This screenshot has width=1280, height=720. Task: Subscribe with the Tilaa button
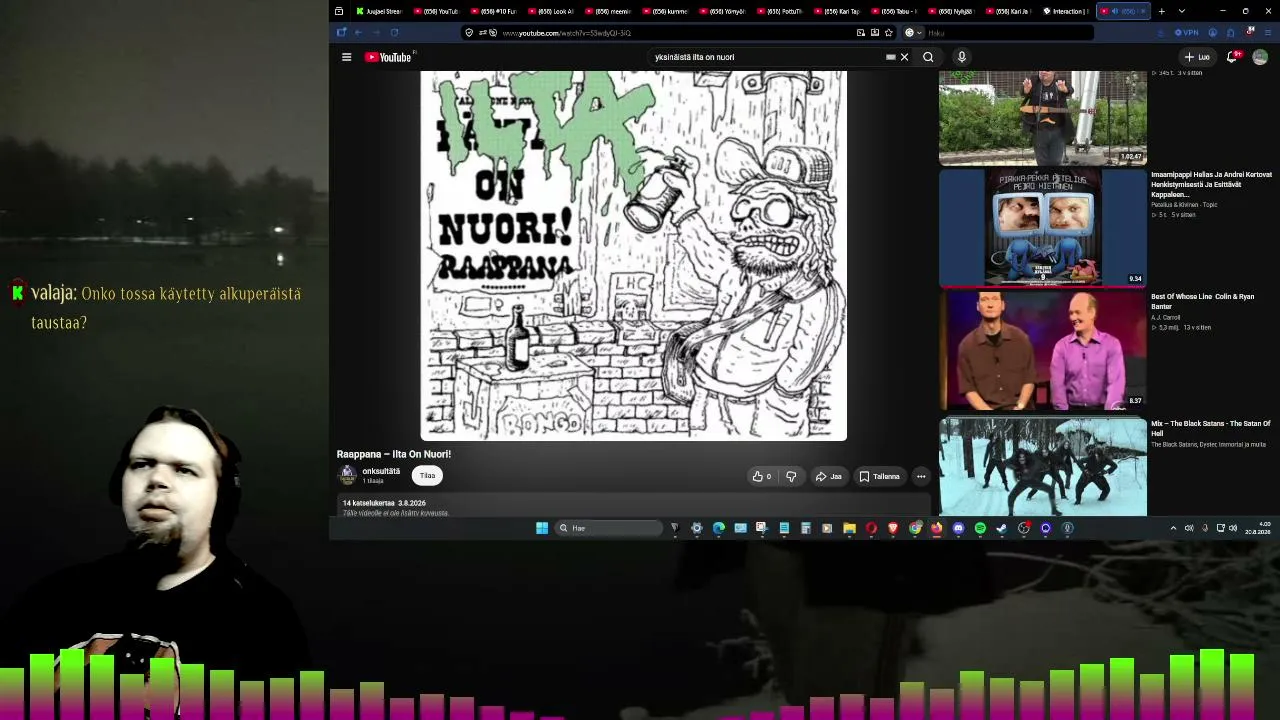pyautogui.click(x=428, y=476)
